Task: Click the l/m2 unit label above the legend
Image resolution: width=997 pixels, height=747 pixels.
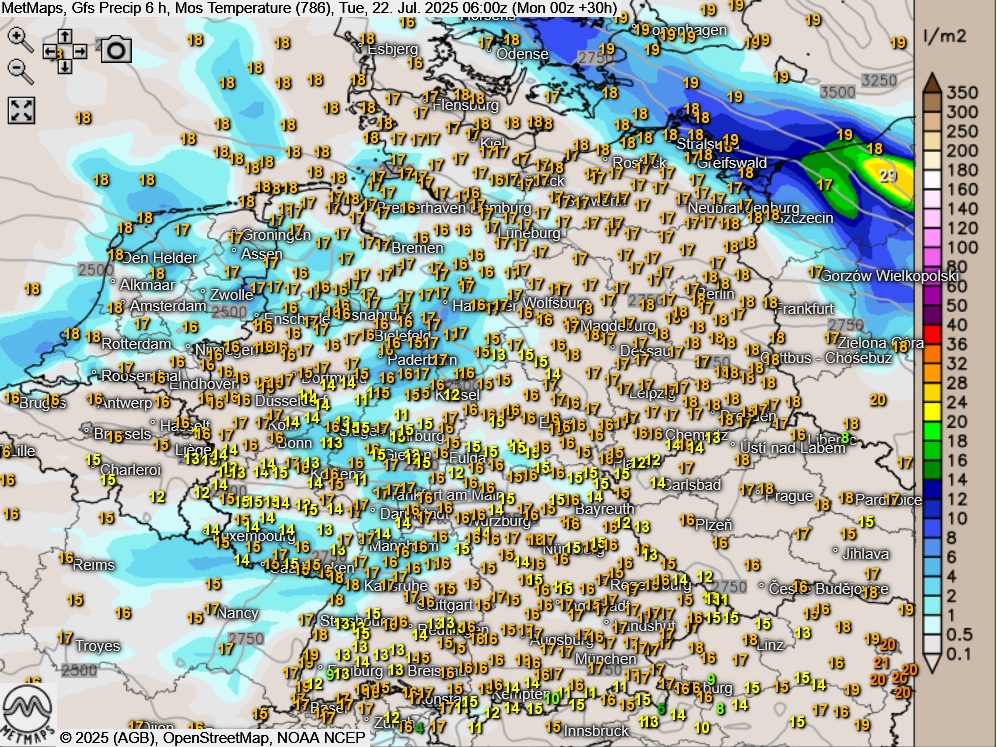Action: coord(944,36)
